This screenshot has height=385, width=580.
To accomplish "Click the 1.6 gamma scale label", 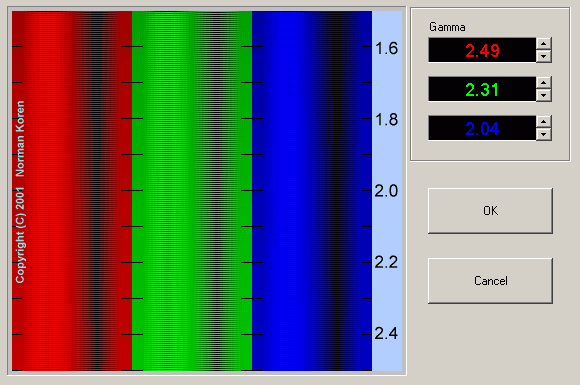I will 387,48.
